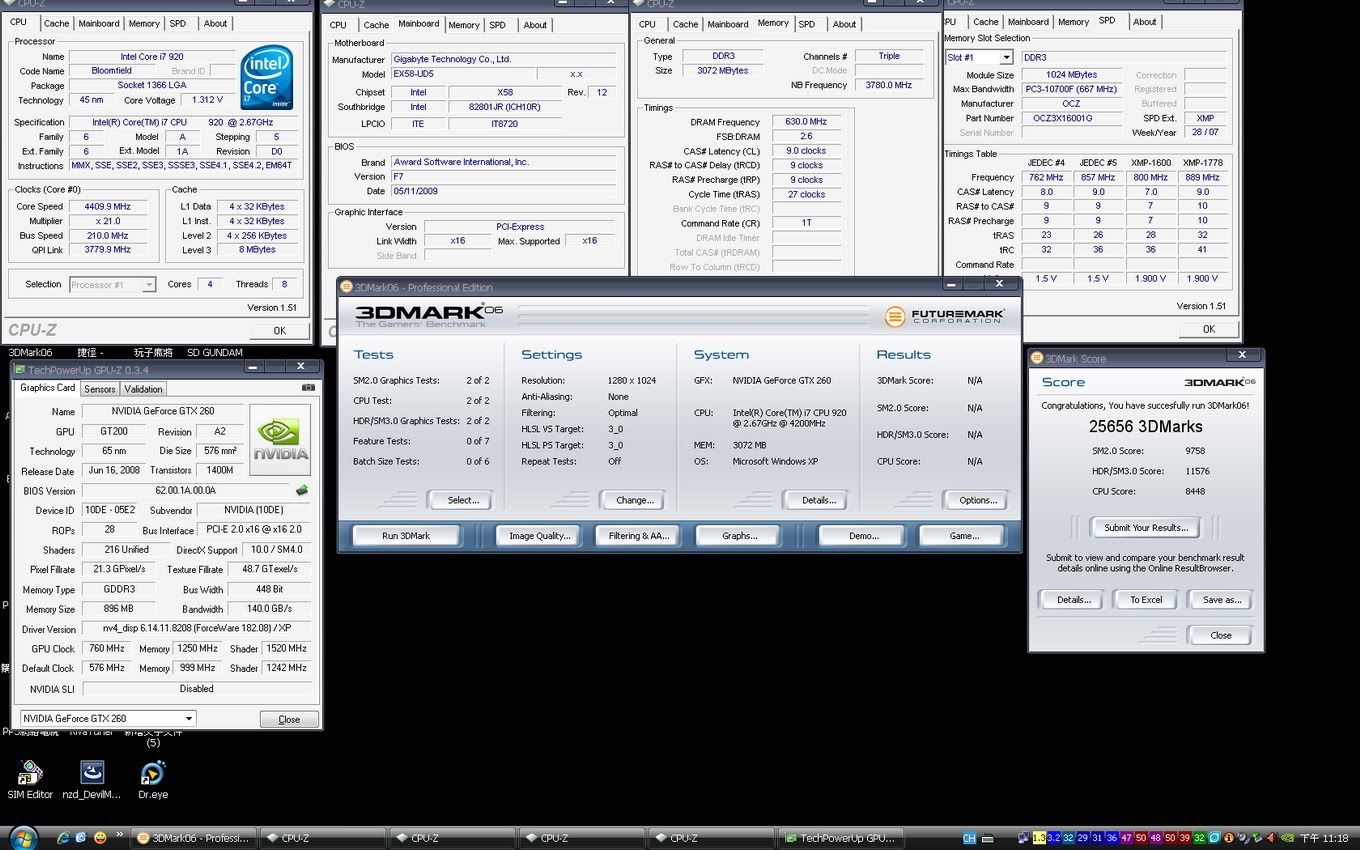
Task: Switch to Validation tab in GPU-Z
Action: pyautogui.click(x=143, y=389)
